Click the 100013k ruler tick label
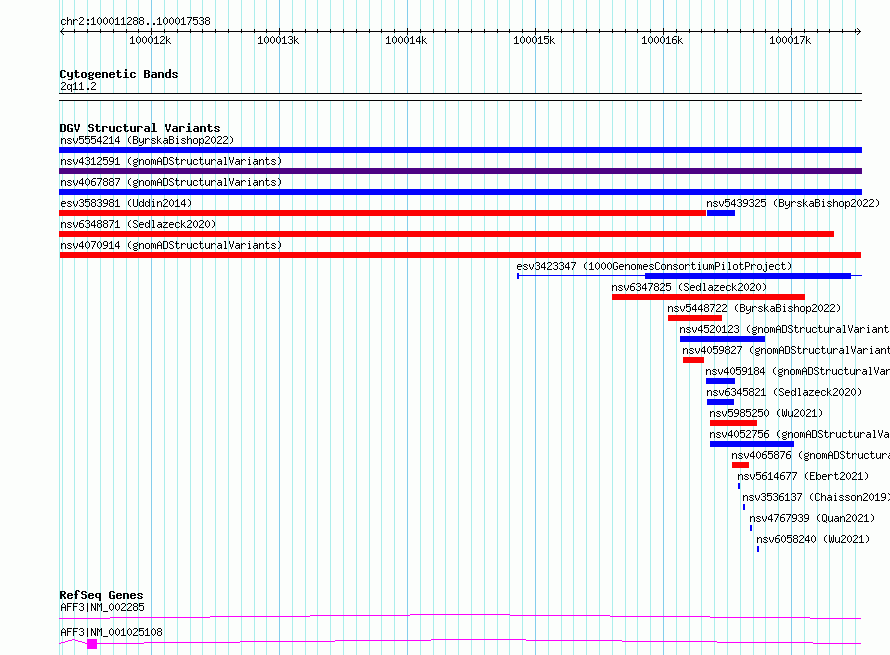The width and height of the screenshot is (890, 655). (x=278, y=40)
